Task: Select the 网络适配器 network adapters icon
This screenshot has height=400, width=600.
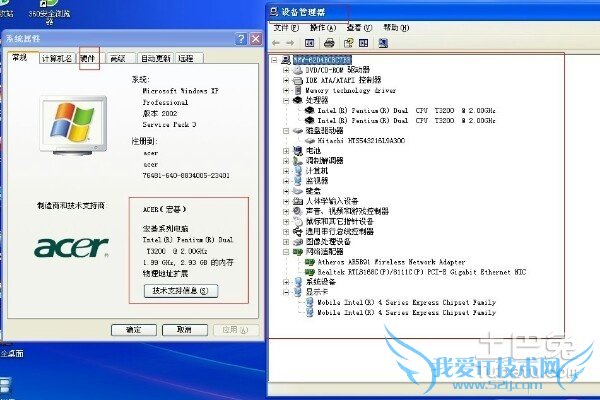Action: pos(298,251)
